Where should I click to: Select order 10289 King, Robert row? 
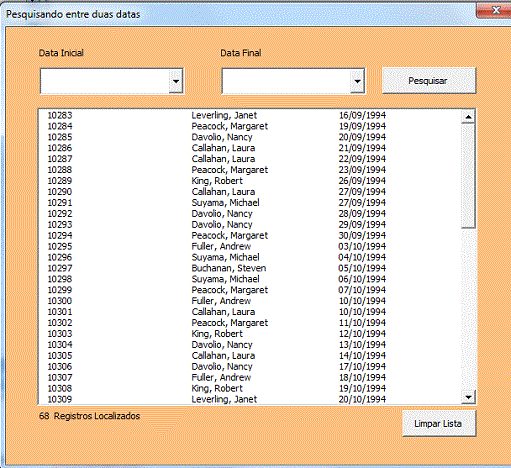250,181
